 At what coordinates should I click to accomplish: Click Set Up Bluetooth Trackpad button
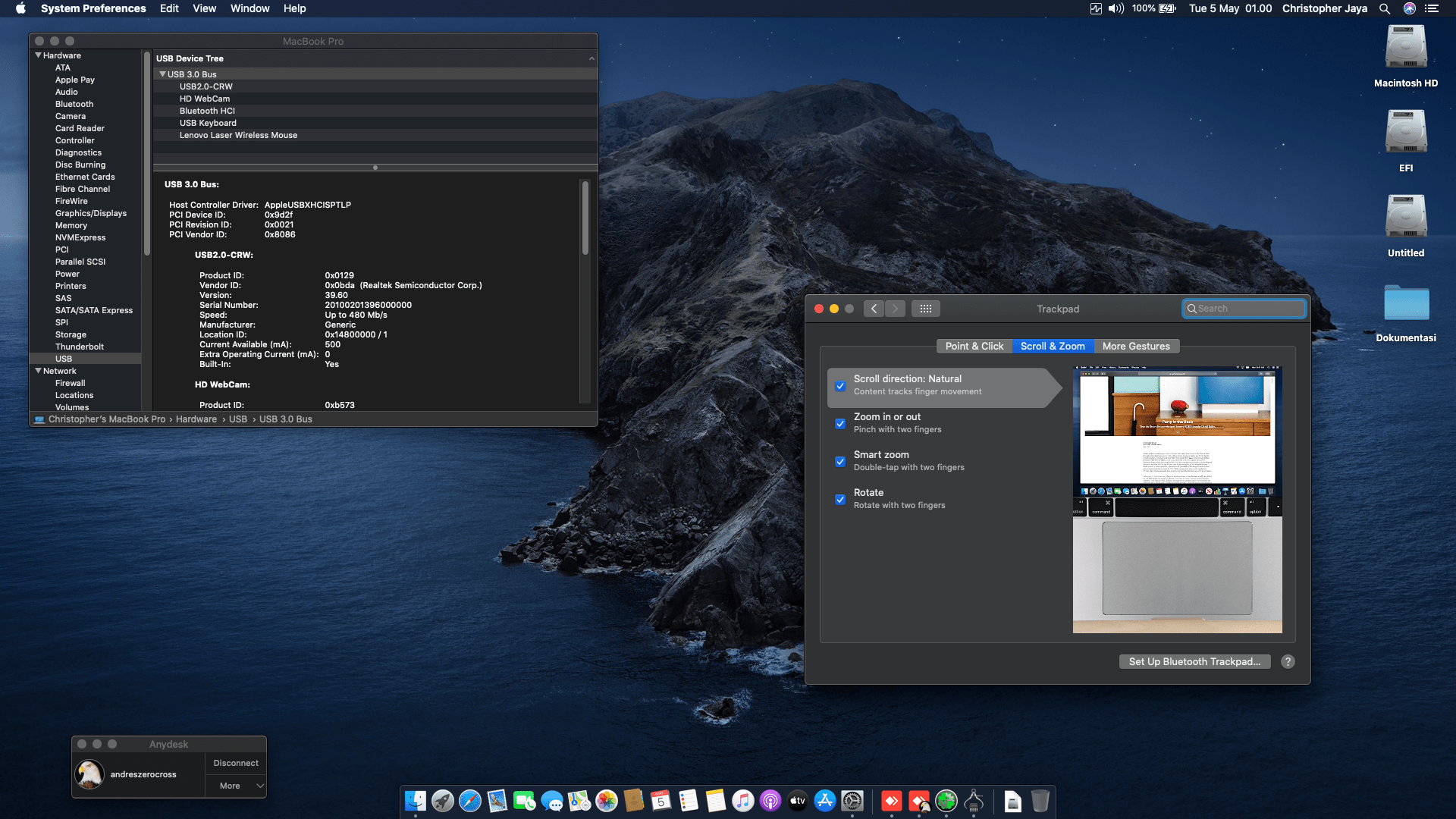pyautogui.click(x=1194, y=661)
